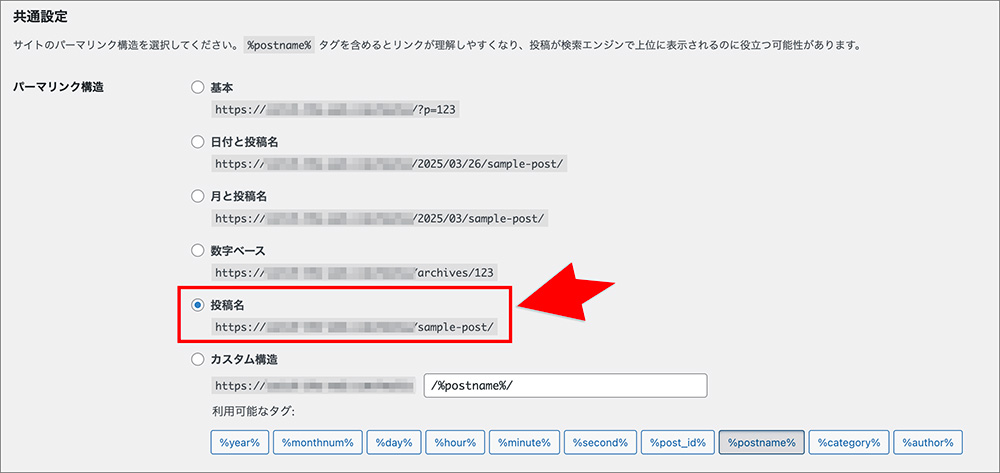The height and width of the screenshot is (473, 1000).
Task: Add the %post_id% tag
Action: (677, 442)
